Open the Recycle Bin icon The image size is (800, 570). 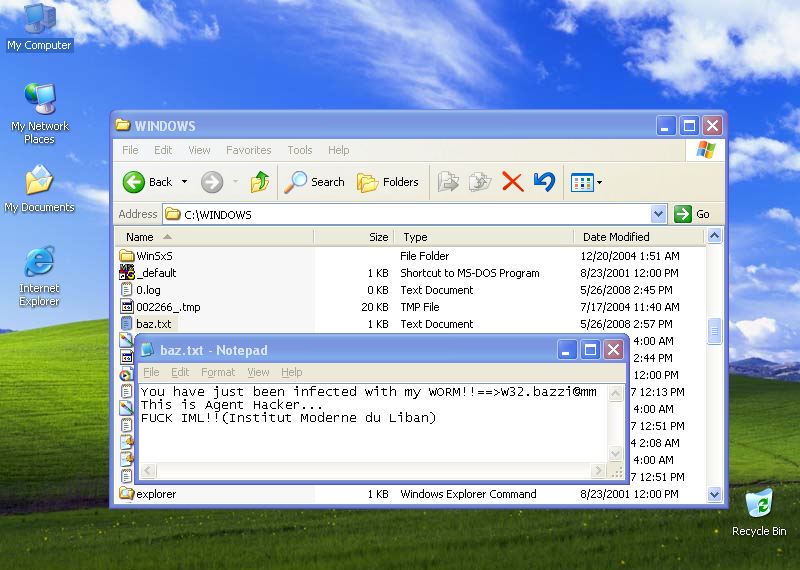click(x=759, y=513)
